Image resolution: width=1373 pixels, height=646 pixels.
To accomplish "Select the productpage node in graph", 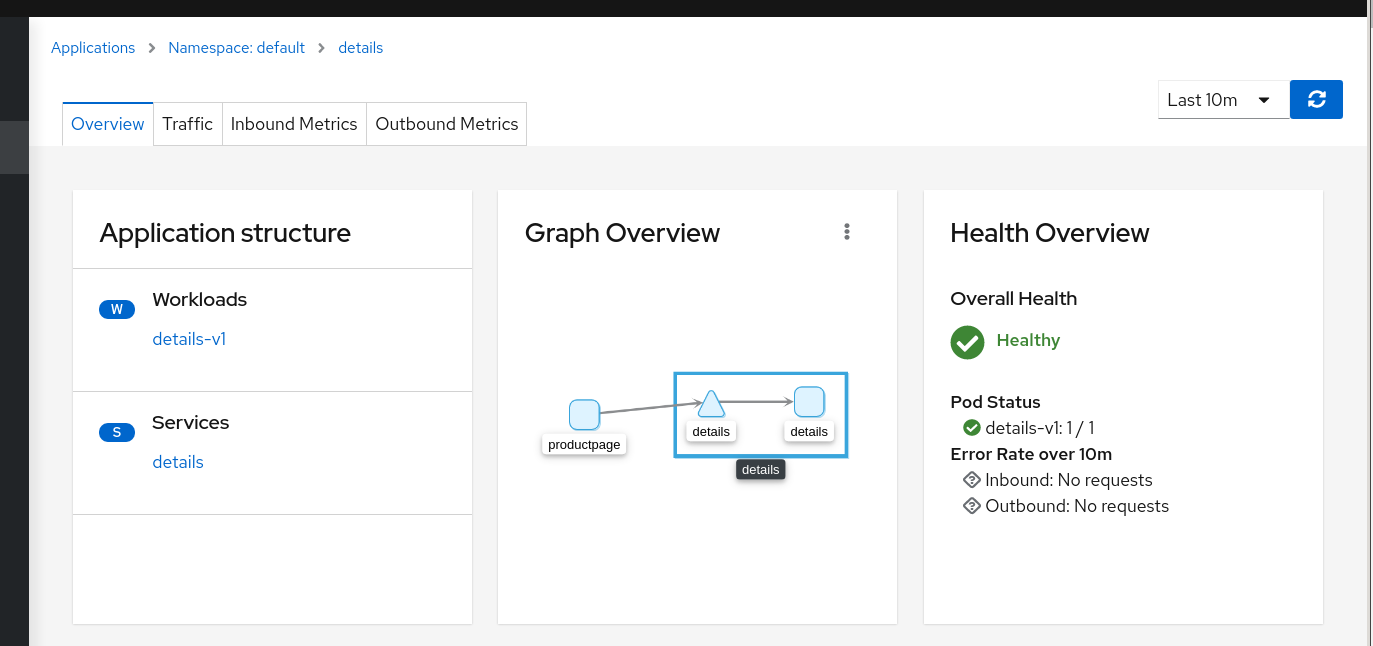I will tap(584, 414).
